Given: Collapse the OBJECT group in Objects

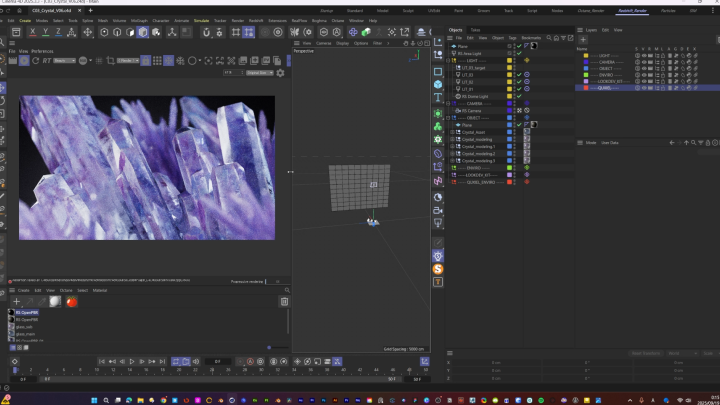Looking at the screenshot, I should (449, 118).
